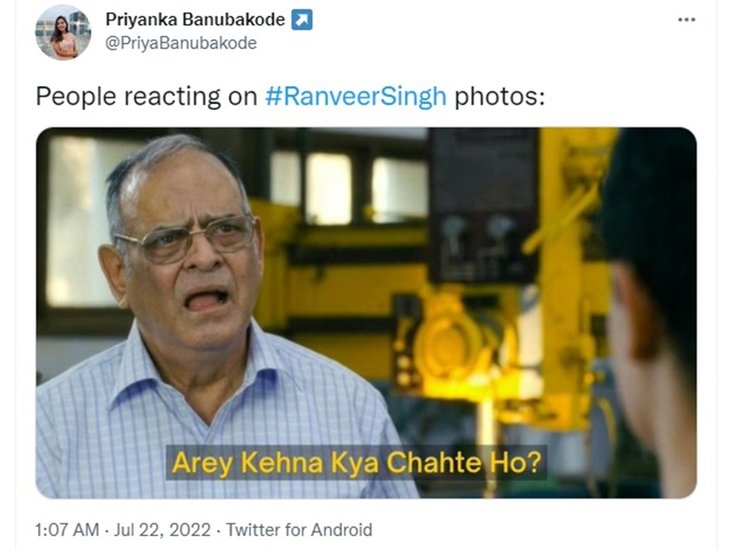This screenshot has width=732, height=550.
Task: Click the blue arrow badge beside the name
Action: pos(302,20)
